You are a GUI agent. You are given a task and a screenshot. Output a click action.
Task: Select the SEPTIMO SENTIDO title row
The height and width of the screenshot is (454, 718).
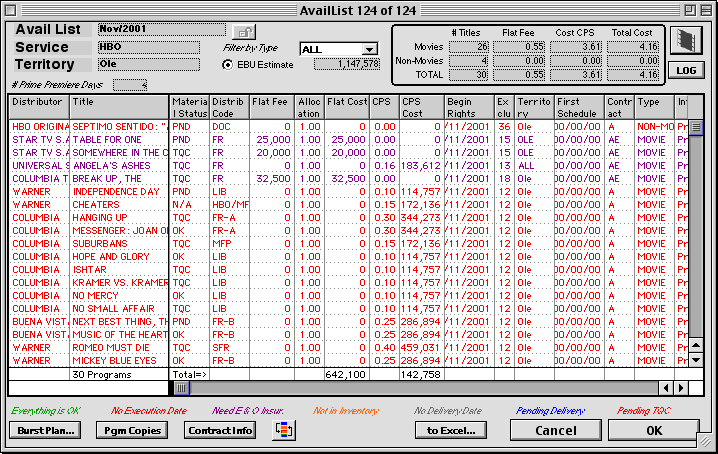point(120,126)
